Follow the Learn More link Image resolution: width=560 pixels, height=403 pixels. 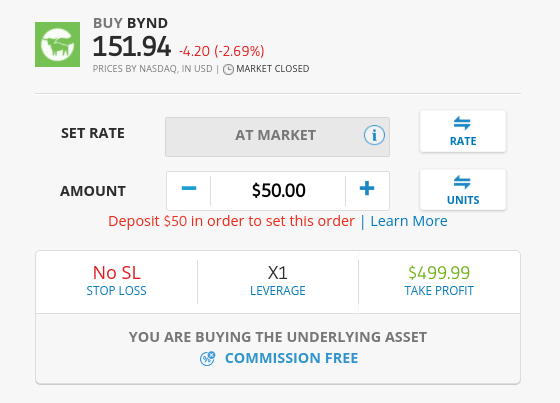(x=409, y=221)
